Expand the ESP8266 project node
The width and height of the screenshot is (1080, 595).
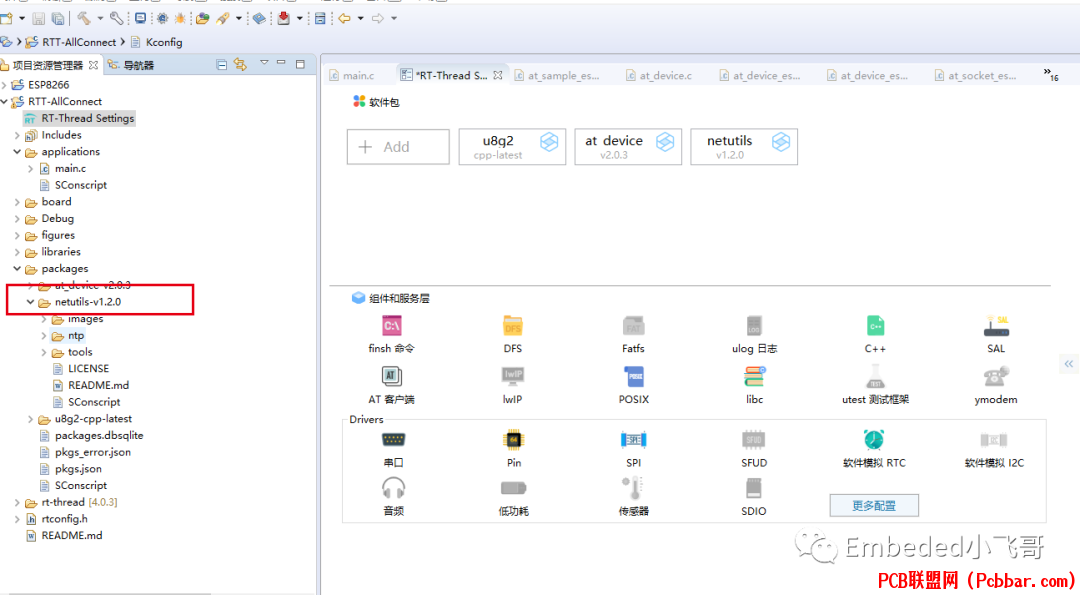pos(5,85)
